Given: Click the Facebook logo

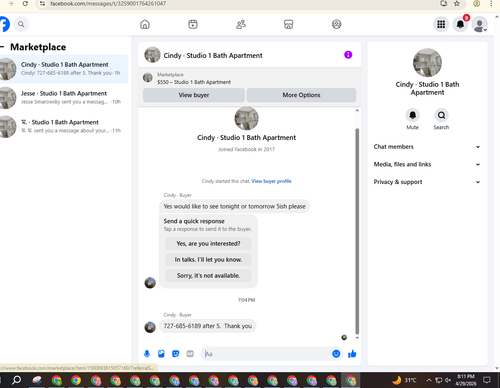Looking at the screenshot, I should (x=4, y=24).
